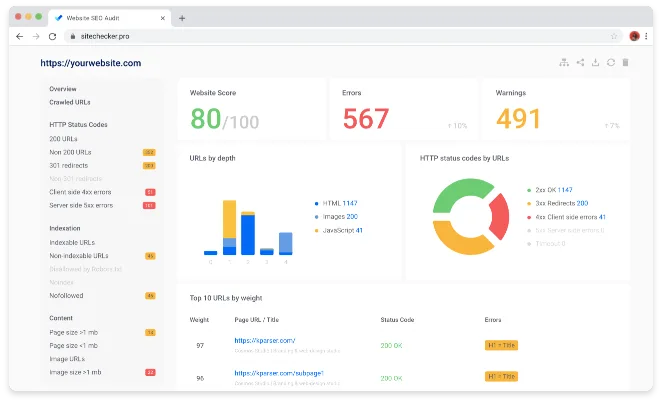Click the sitechecker.pro address bar

point(343,36)
